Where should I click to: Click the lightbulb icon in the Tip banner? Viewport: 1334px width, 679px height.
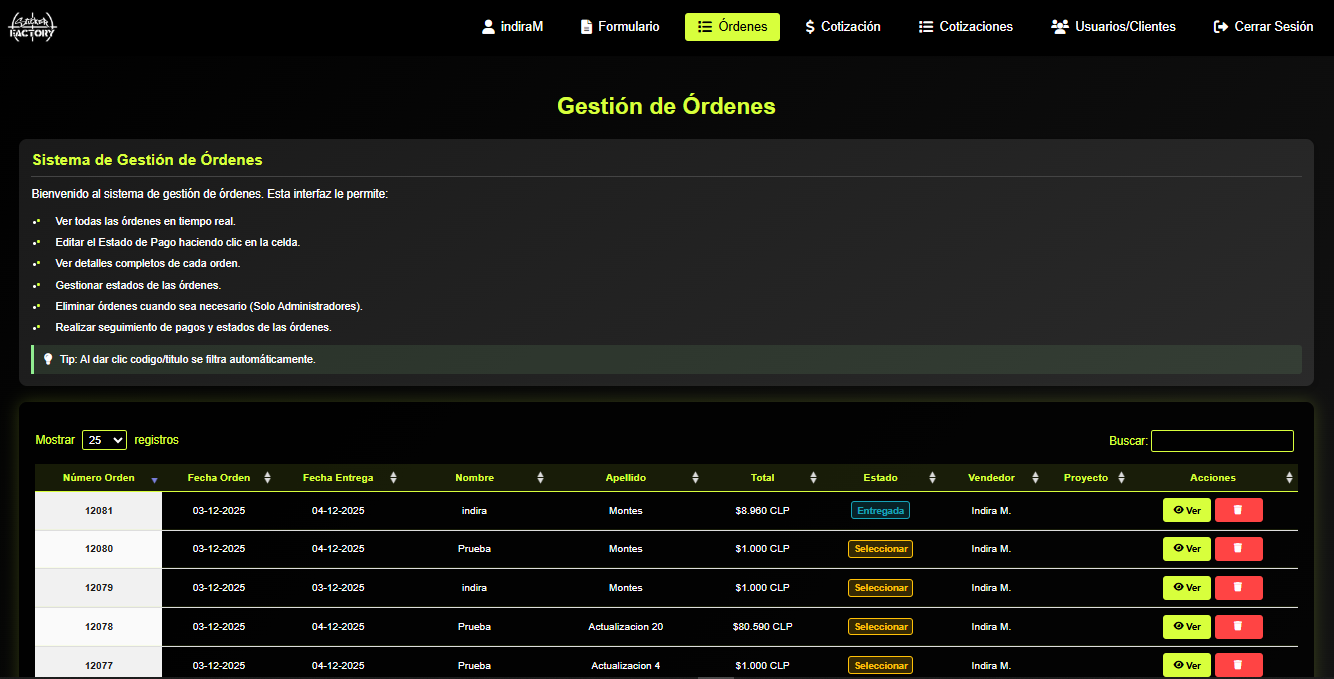[x=48, y=358]
